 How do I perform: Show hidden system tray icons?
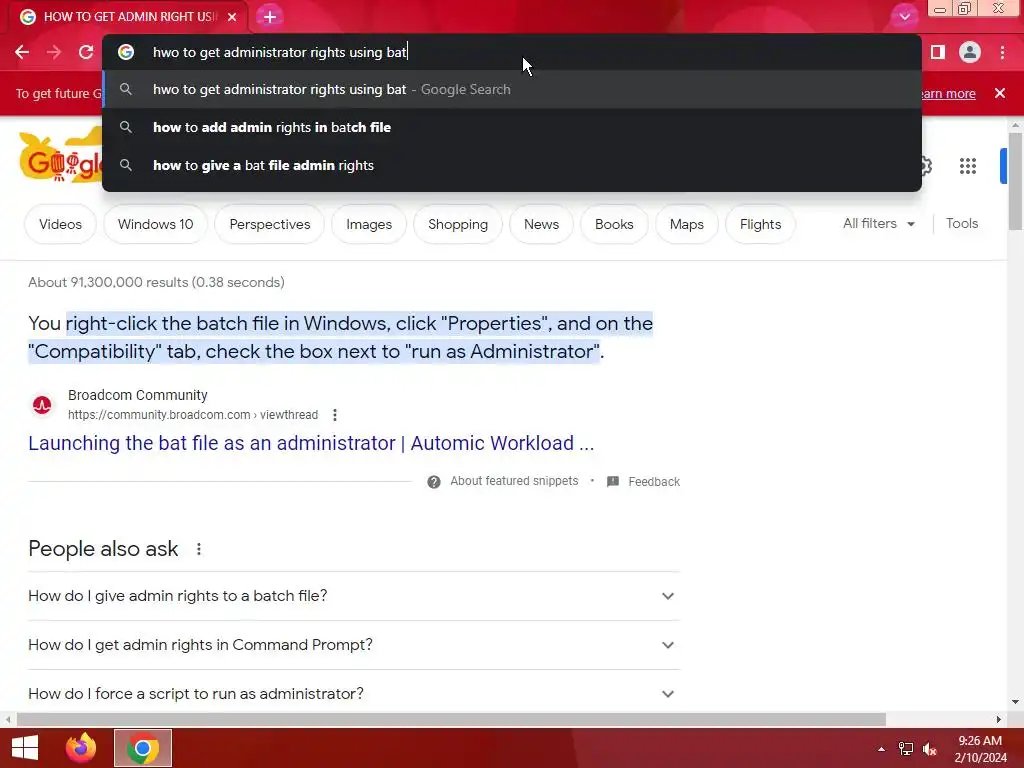coord(882,749)
